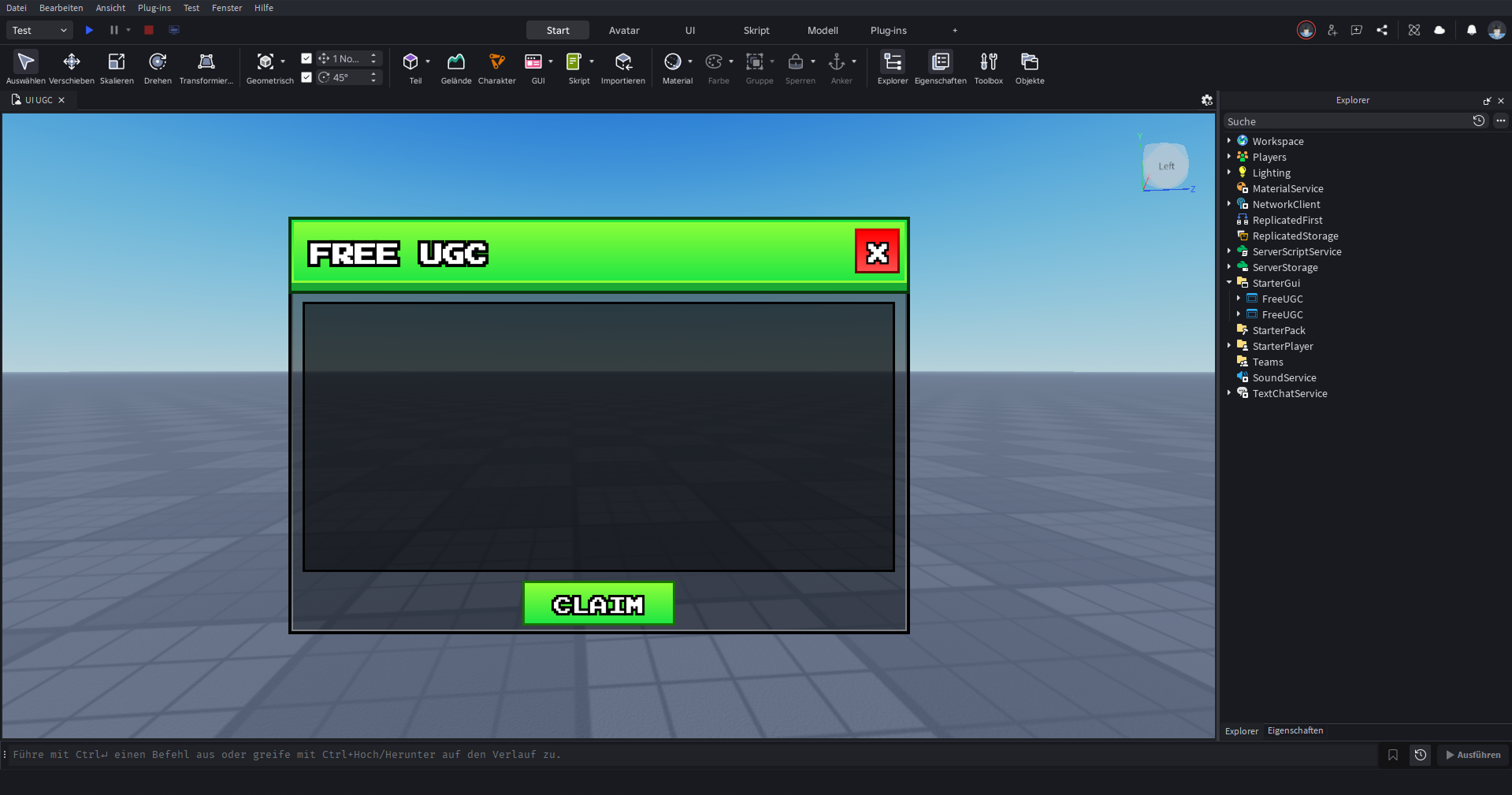Select Teams in Explorer

[1267, 362]
